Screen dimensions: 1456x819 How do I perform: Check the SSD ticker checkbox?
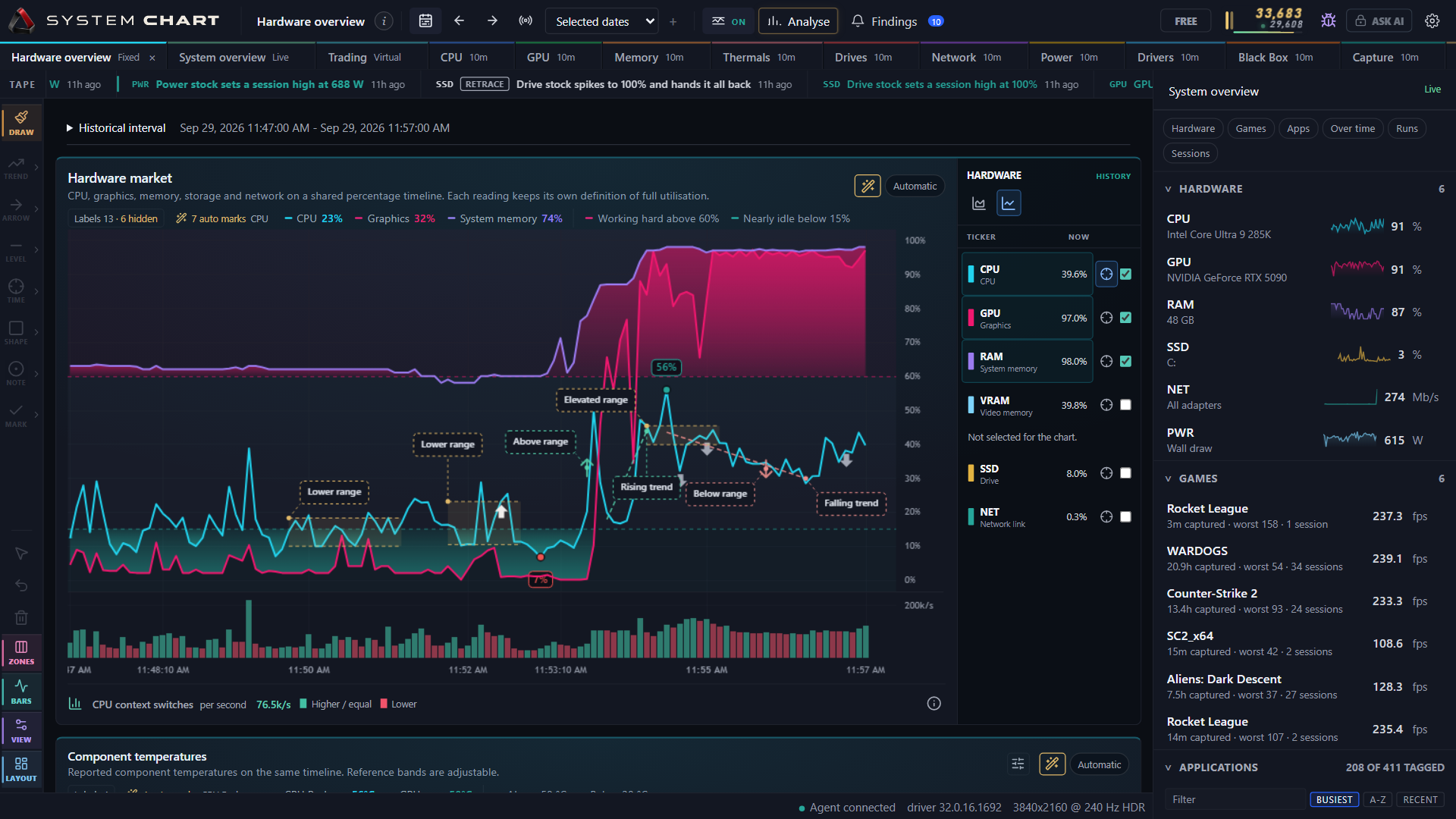coord(1125,473)
